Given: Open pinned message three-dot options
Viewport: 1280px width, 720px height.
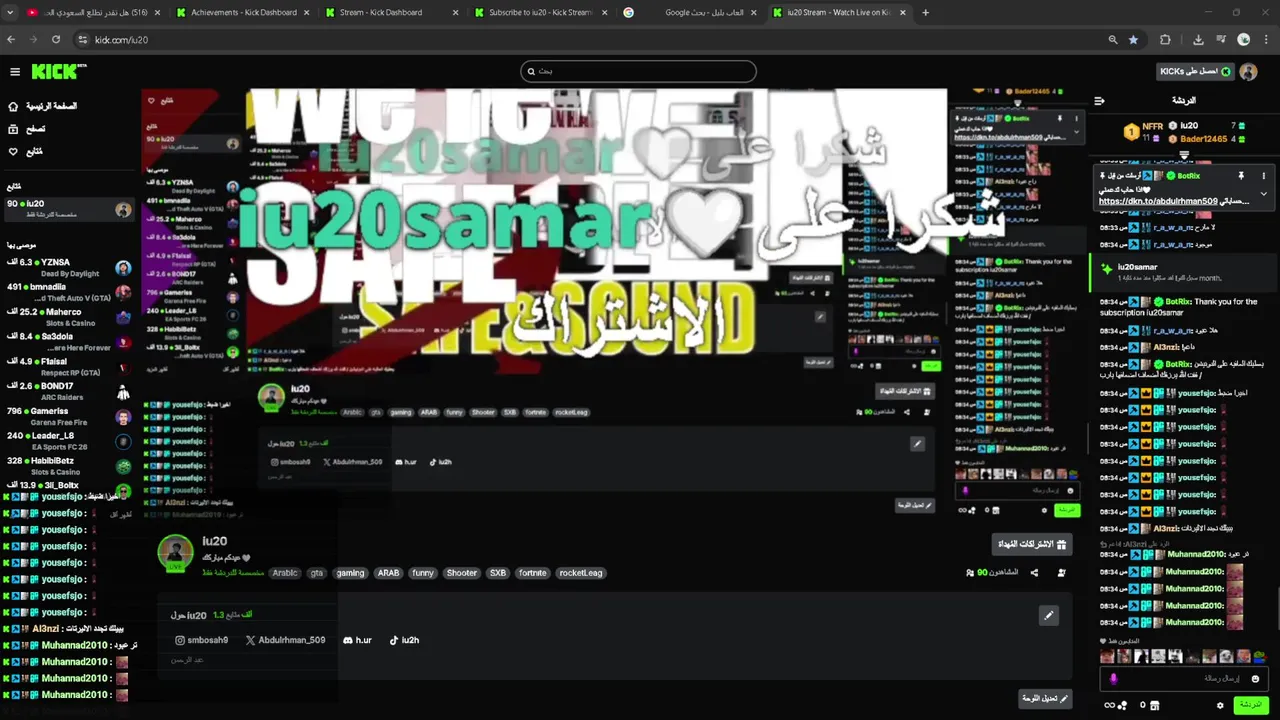Looking at the screenshot, I should point(1264,176).
